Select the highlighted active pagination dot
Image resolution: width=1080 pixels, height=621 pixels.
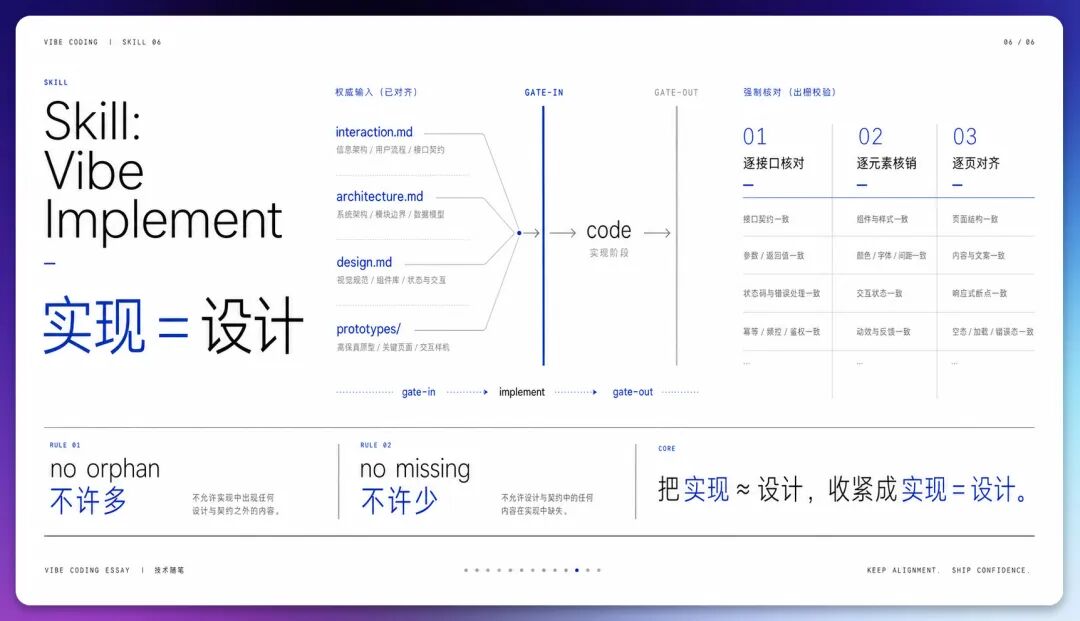click(577, 570)
